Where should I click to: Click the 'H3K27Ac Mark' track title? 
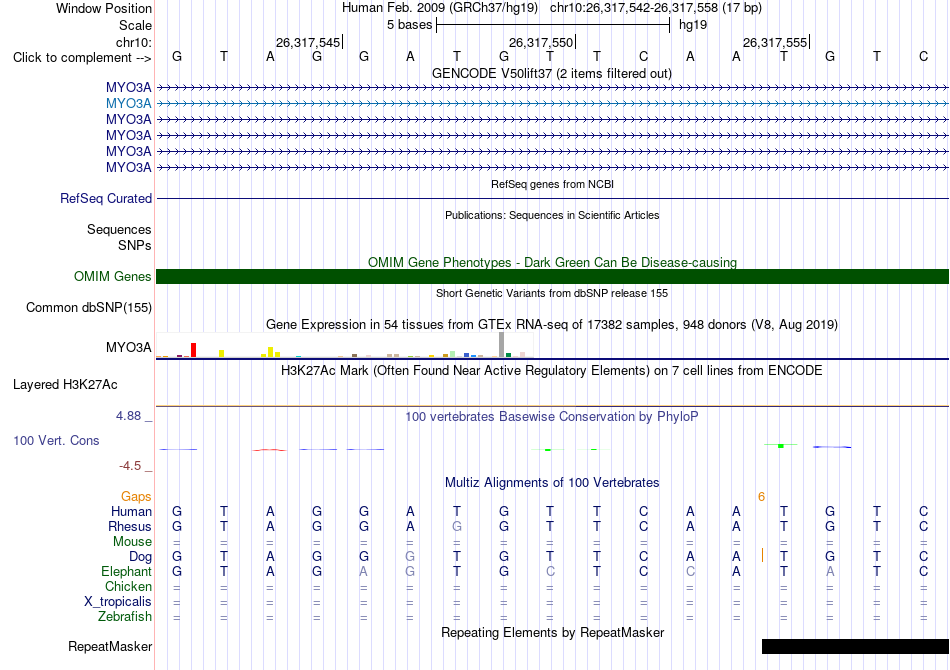click(x=552, y=371)
